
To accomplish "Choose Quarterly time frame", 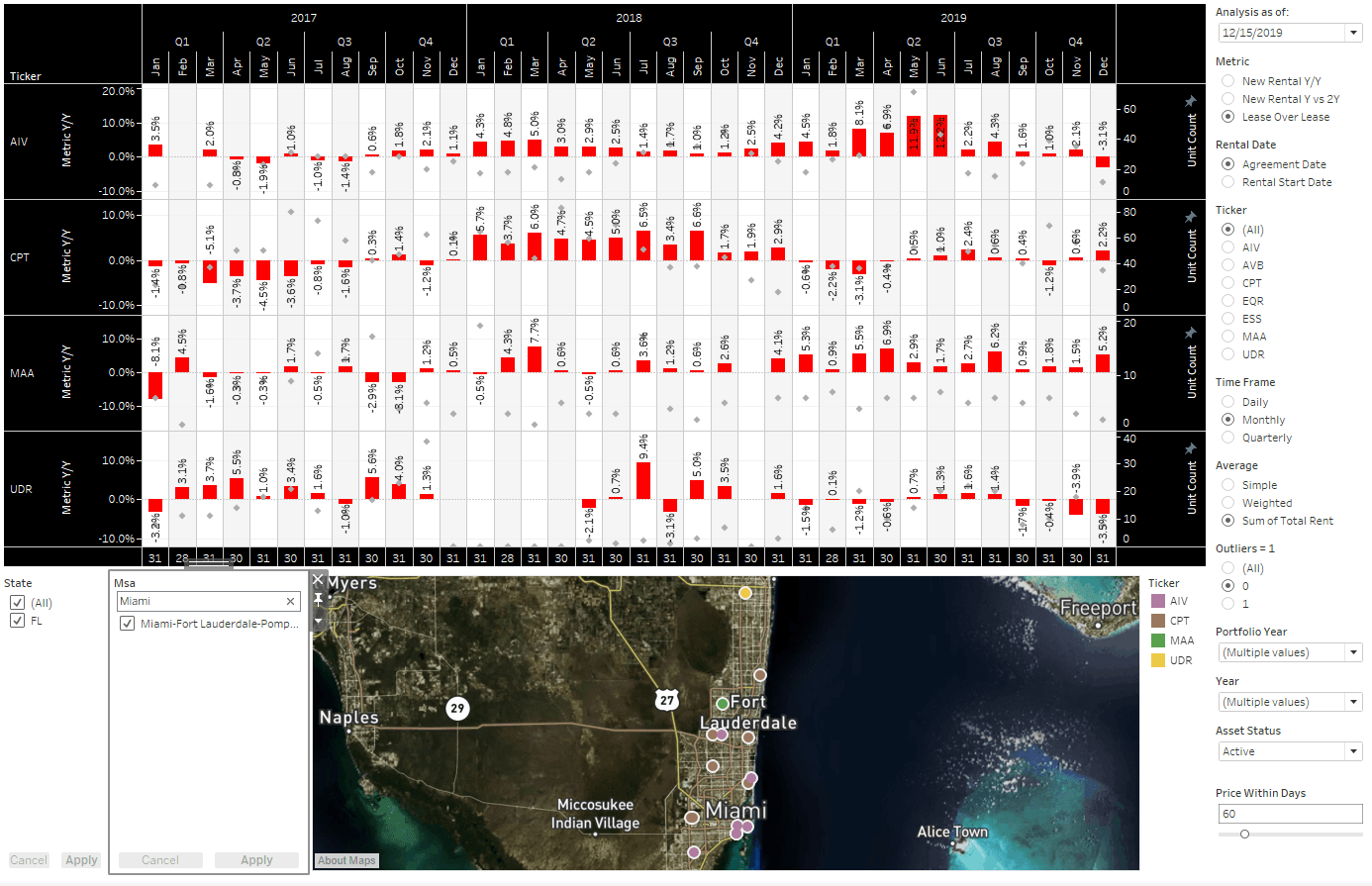I will tap(1227, 438).
